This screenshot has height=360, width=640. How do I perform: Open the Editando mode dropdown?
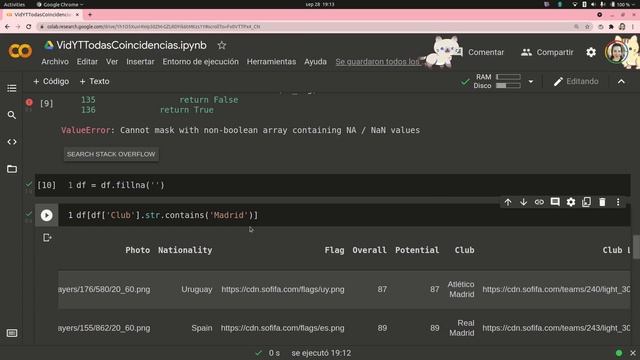point(576,81)
